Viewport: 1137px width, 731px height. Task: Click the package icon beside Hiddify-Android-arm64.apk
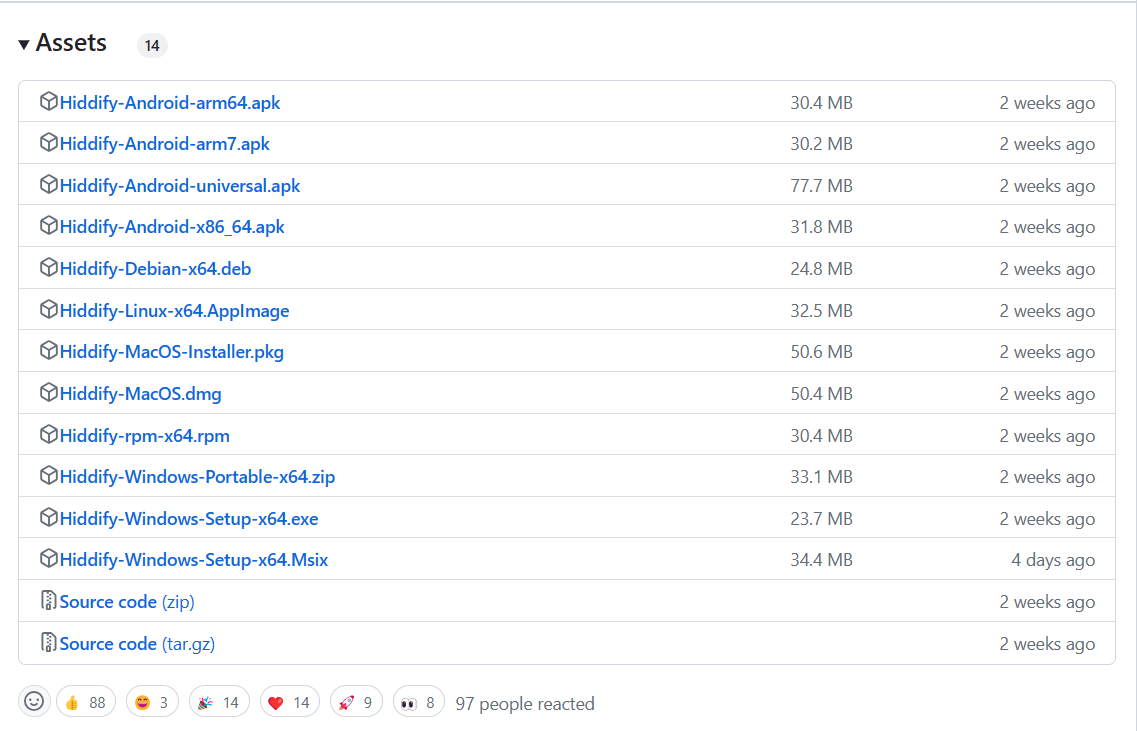click(48, 102)
